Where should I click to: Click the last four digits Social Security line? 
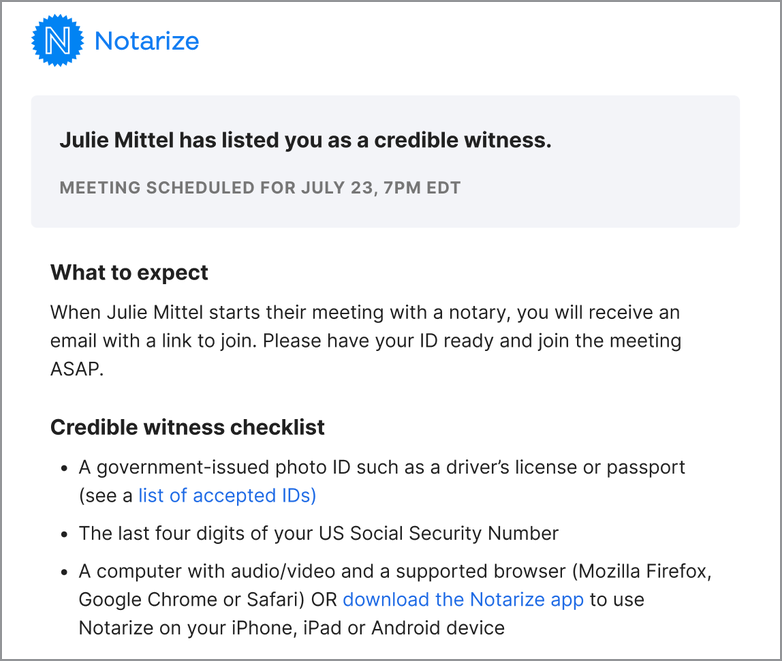tap(318, 533)
